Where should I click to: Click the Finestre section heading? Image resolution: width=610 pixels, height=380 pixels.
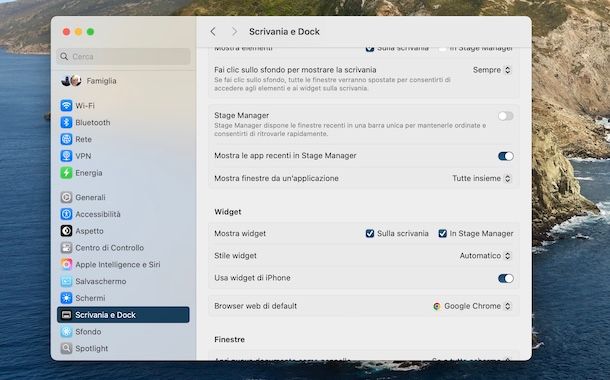[x=229, y=339]
